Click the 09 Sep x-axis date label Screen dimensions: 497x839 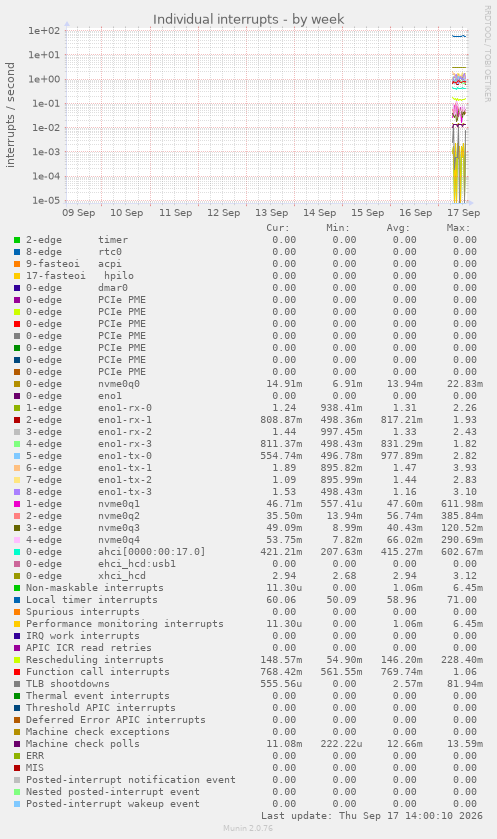coord(79,213)
